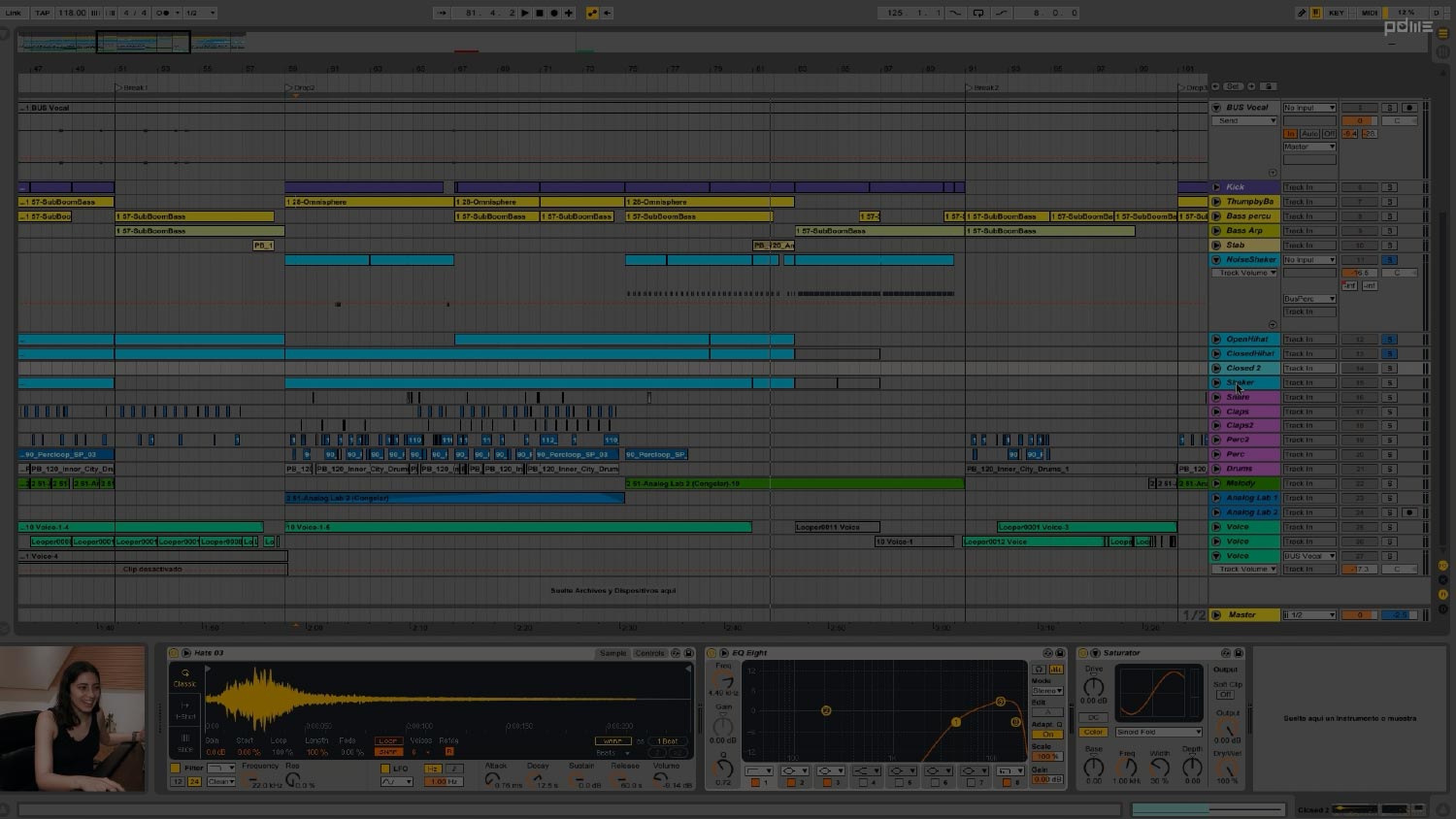Screen dimensions: 1456x819
Task: Open the BUS Vocal No Input dropdown
Action: [x=1309, y=108]
